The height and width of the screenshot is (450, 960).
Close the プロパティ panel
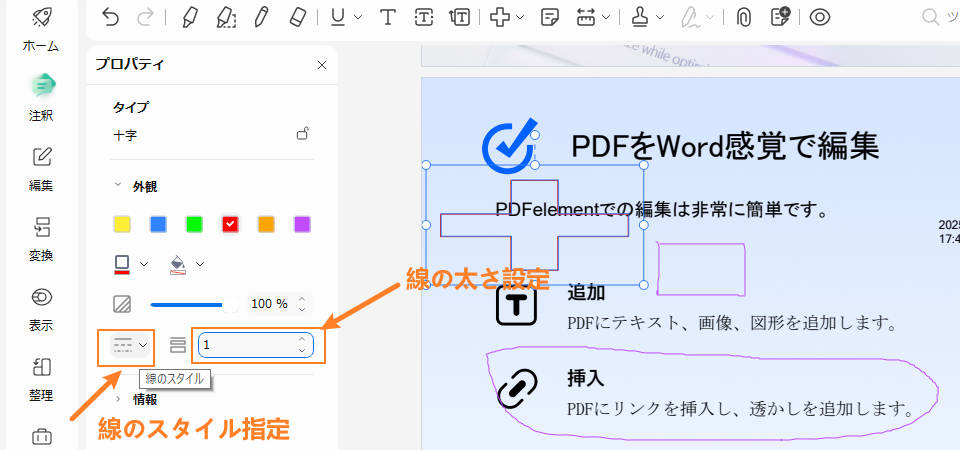[x=322, y=65]
